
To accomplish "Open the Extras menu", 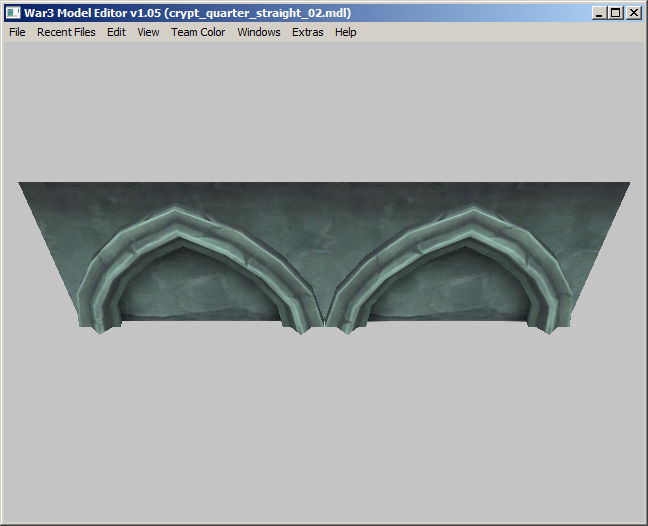I will (x=307, y=32).
